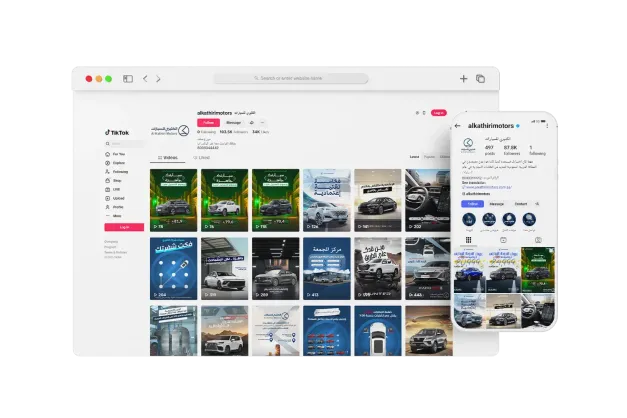The image size is (627, 418).
Task: Open the green Instagram post in the grid
Action: [538, 270]
